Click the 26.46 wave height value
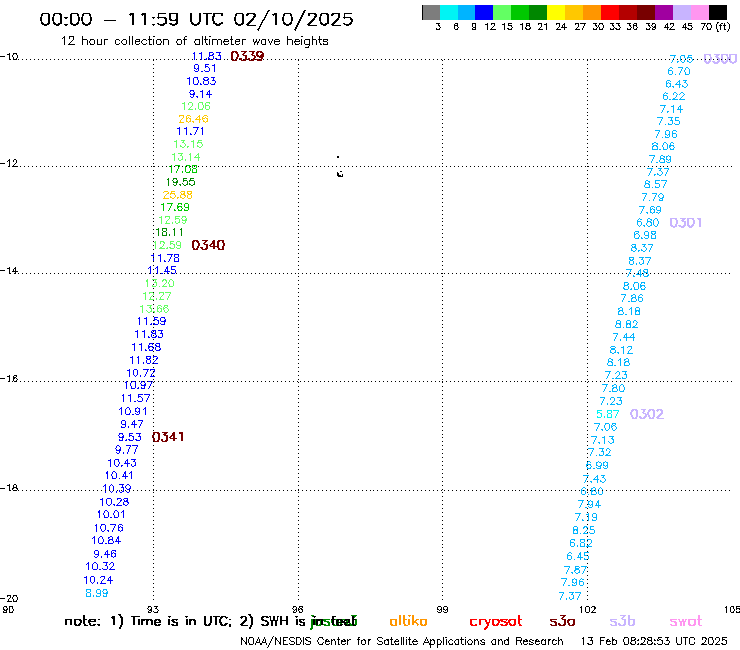 pyautogui.click(x=193, y=119)
